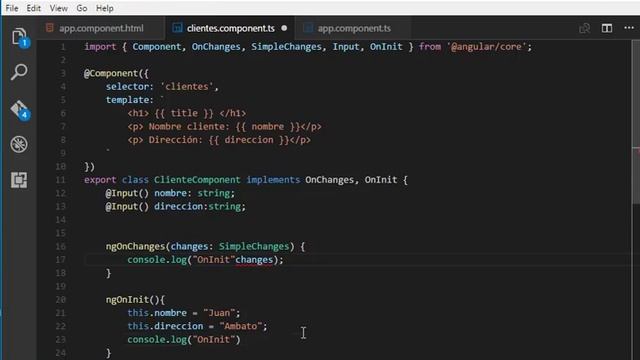Switch to the app.component.ts tab

coord(354,28)
